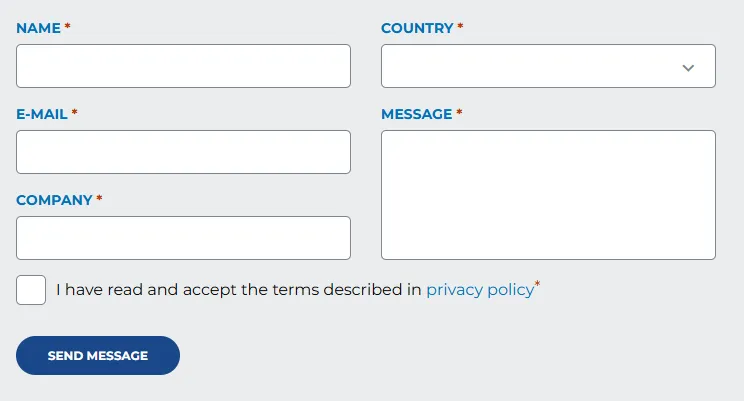Click the COMPANY field label
This screenshot has width=744, height=401.
(54, 200)
